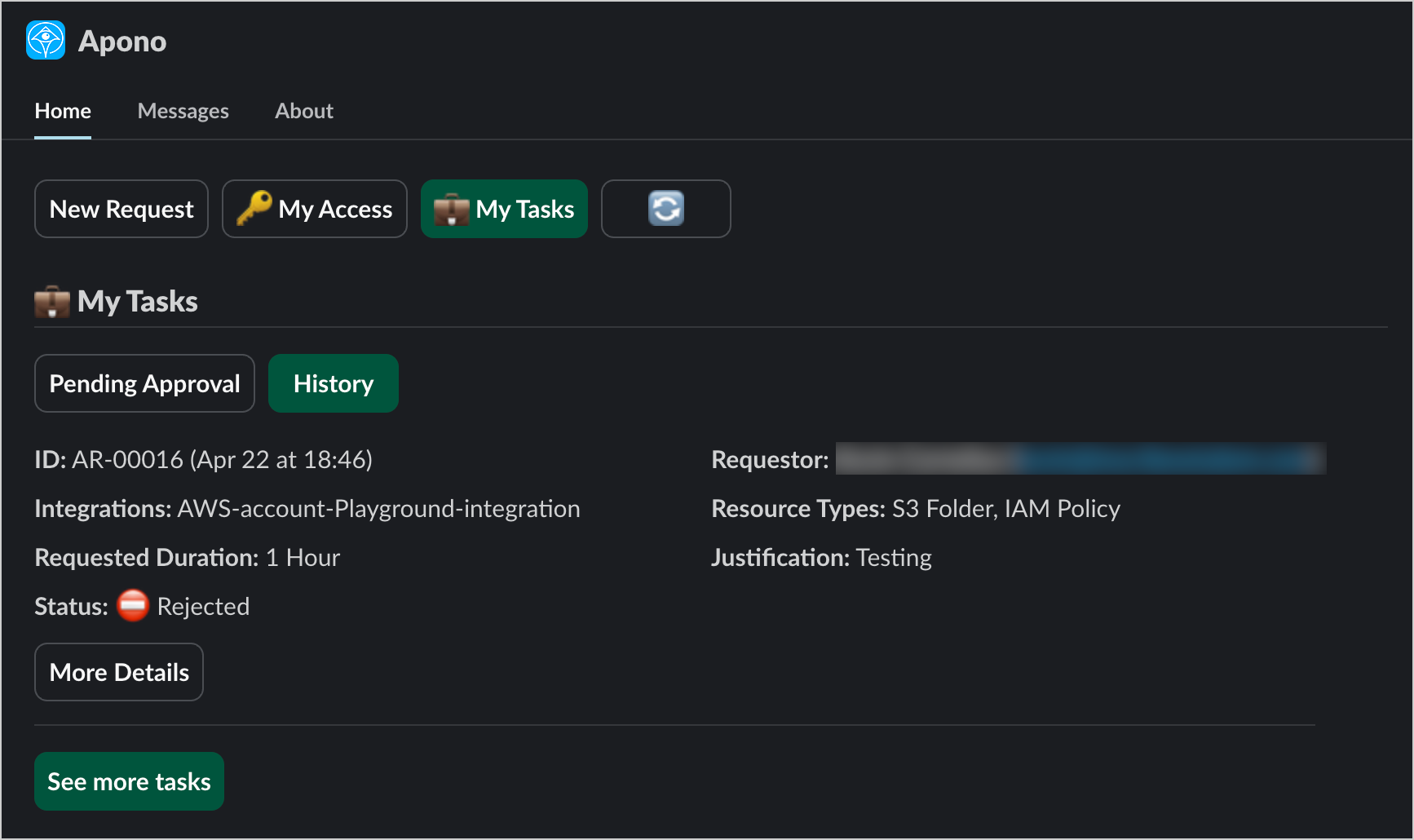Click the Apono app title text
1414x840 pixels.
(x=122, y=42)
